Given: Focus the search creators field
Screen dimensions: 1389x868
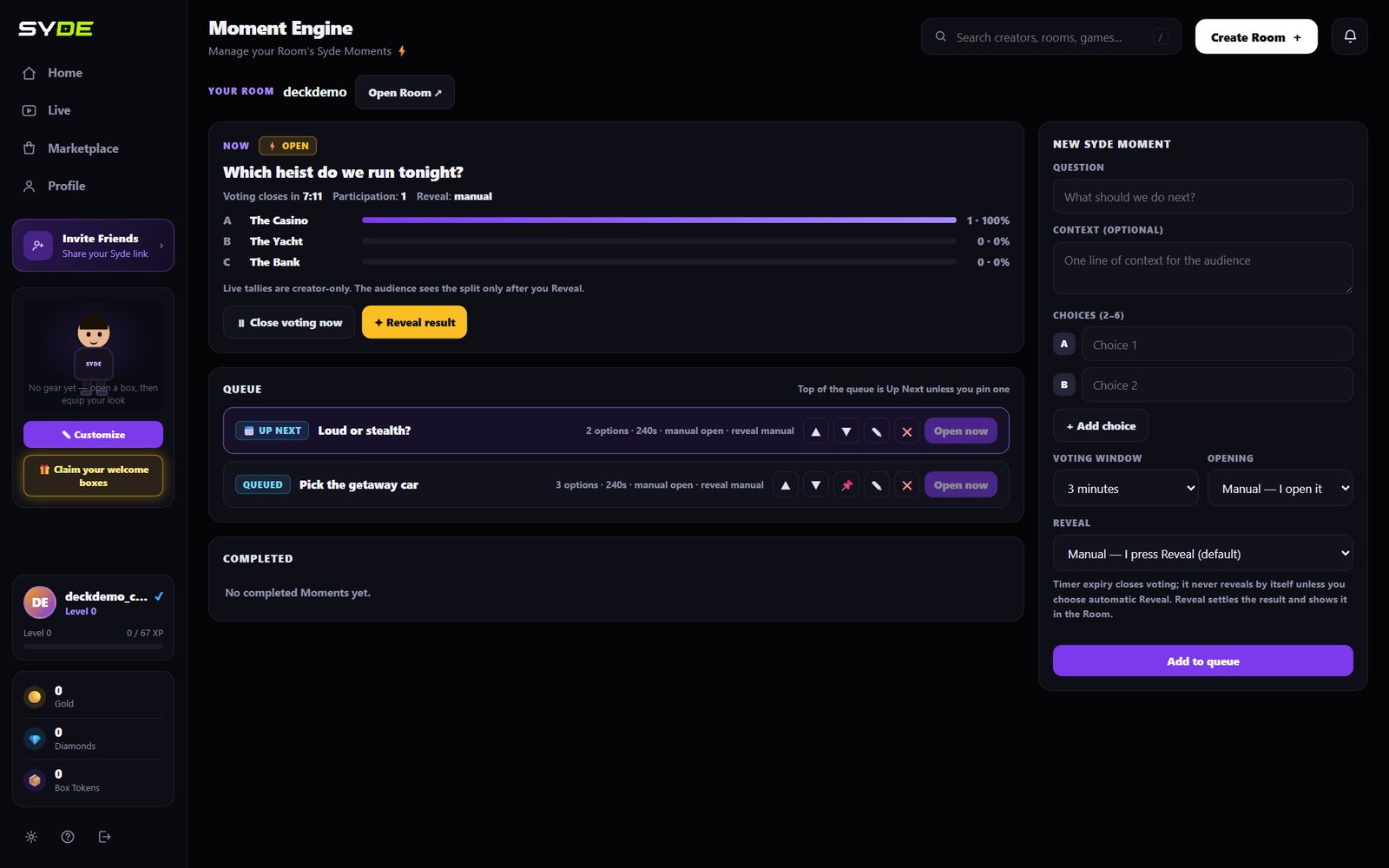Looking at the screenshot, I should coord(1051,36).
